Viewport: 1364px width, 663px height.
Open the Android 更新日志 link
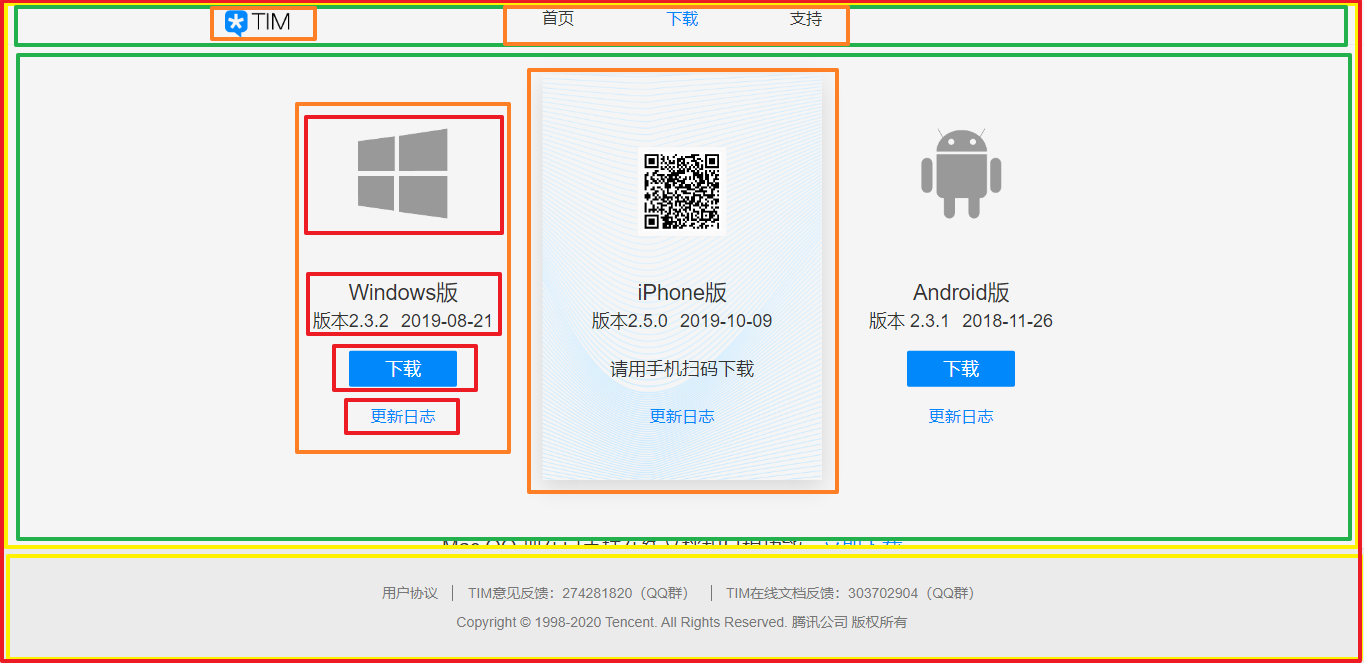click(960, 416)
